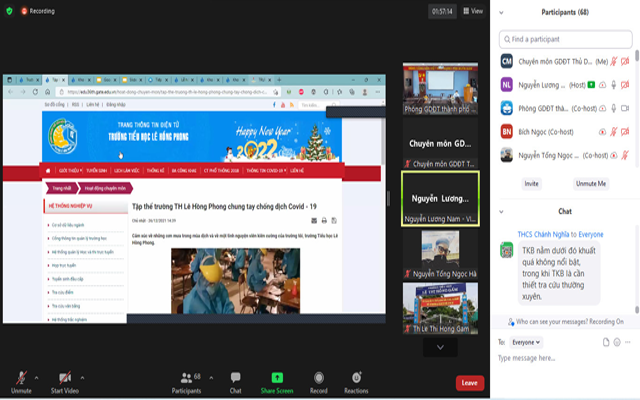
Task: Select the TH Lê Thị Hồng Gấm thumbnail
Action: point(440,309)
